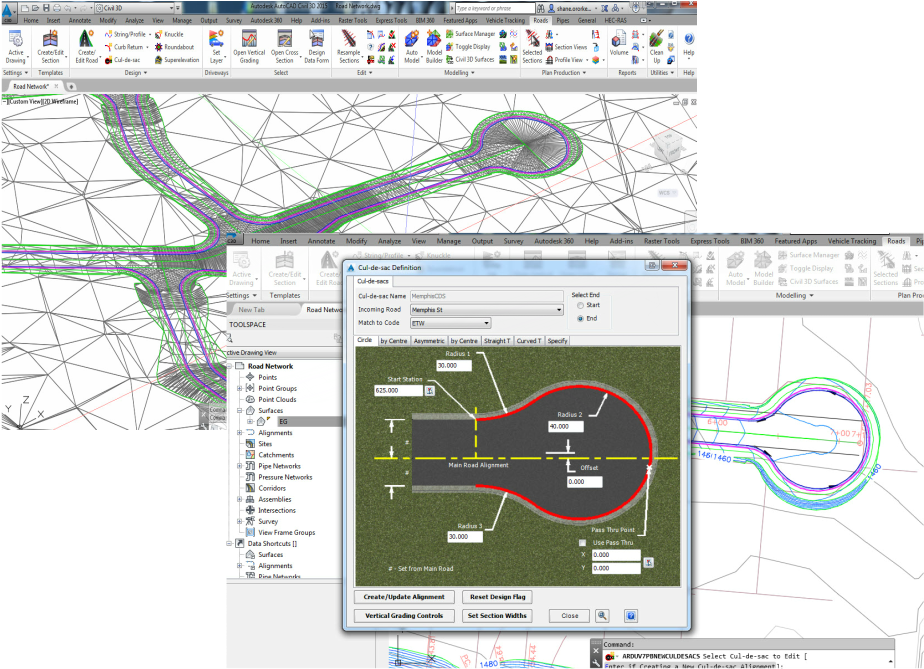Select the Start radio button
Image resolution: width=924 pixels, height=669 pixels.
tap(580, 305)
